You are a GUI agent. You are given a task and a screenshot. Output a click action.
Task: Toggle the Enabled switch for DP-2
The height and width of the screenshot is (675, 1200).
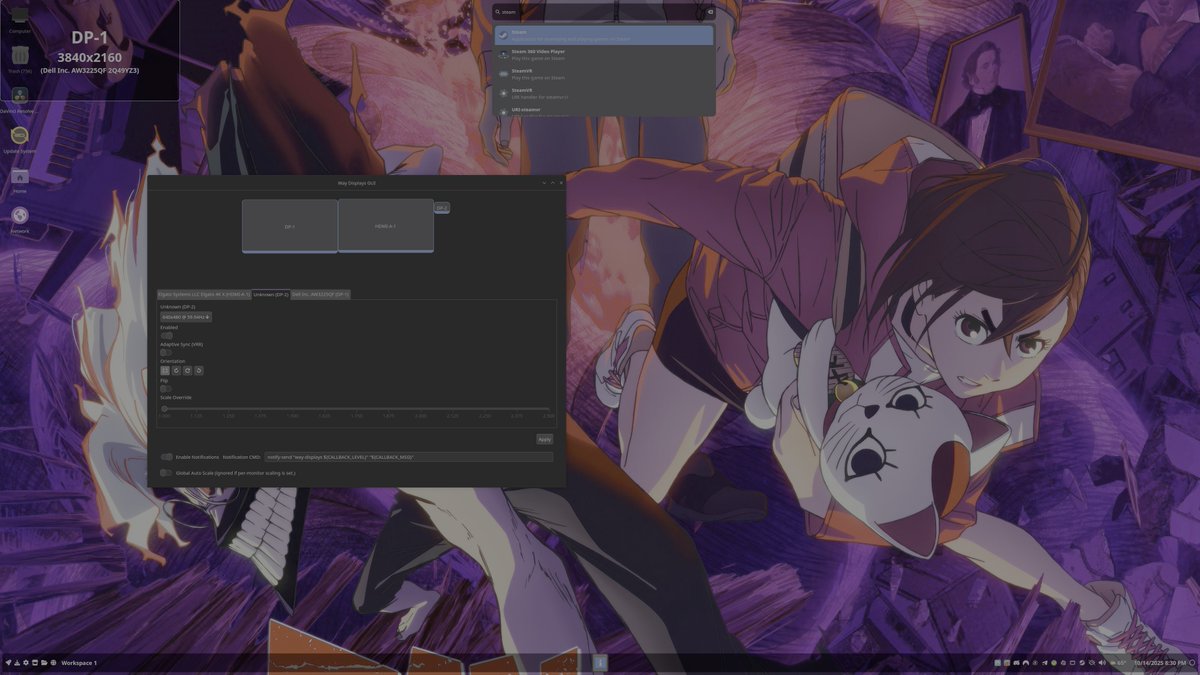[x=167, y=335]
